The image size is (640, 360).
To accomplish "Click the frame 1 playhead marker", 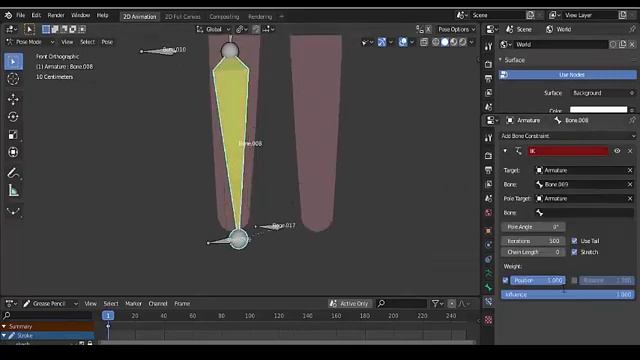I will click(x=108, y=316).
